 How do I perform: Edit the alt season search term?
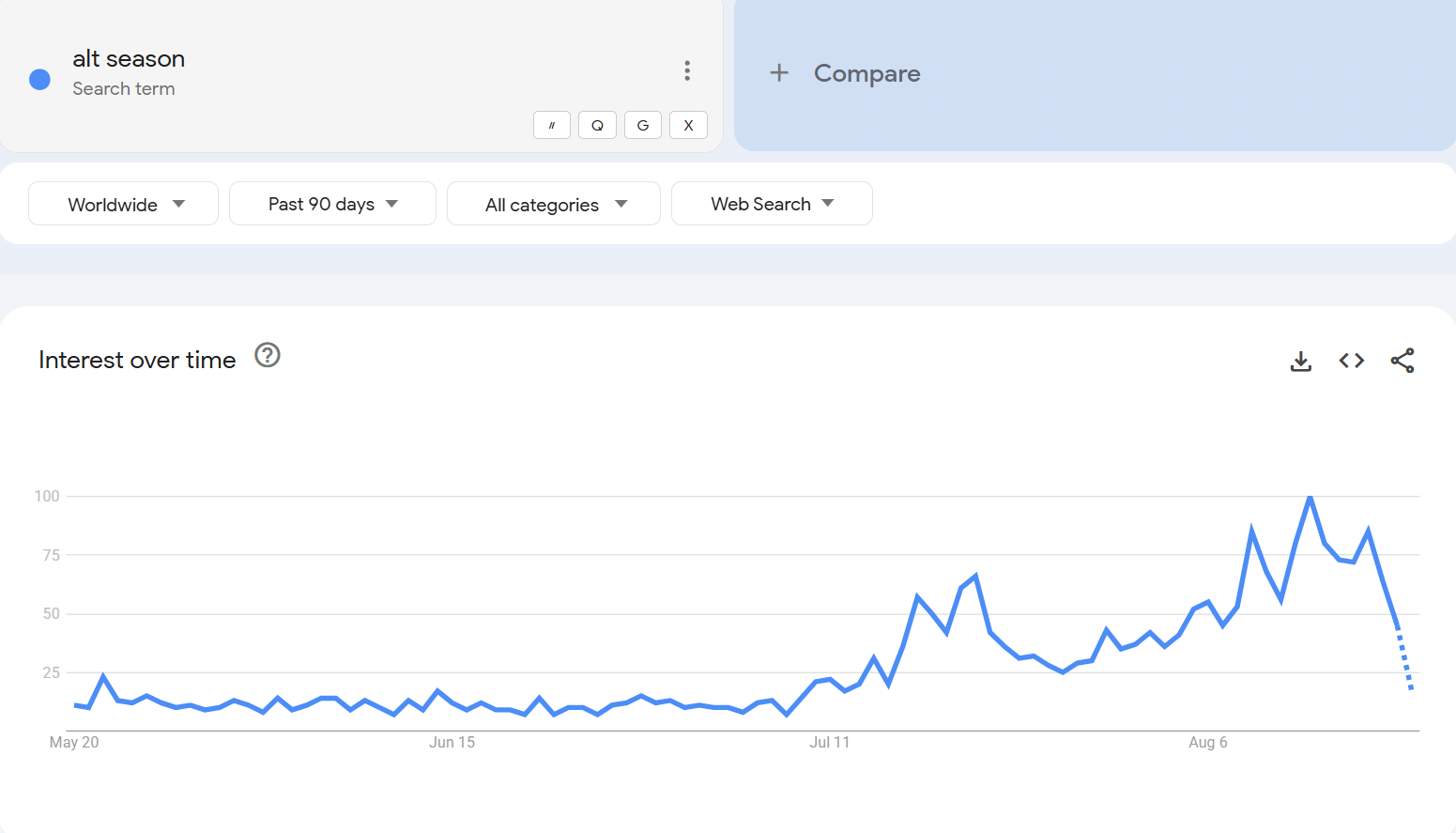point(129,59)
